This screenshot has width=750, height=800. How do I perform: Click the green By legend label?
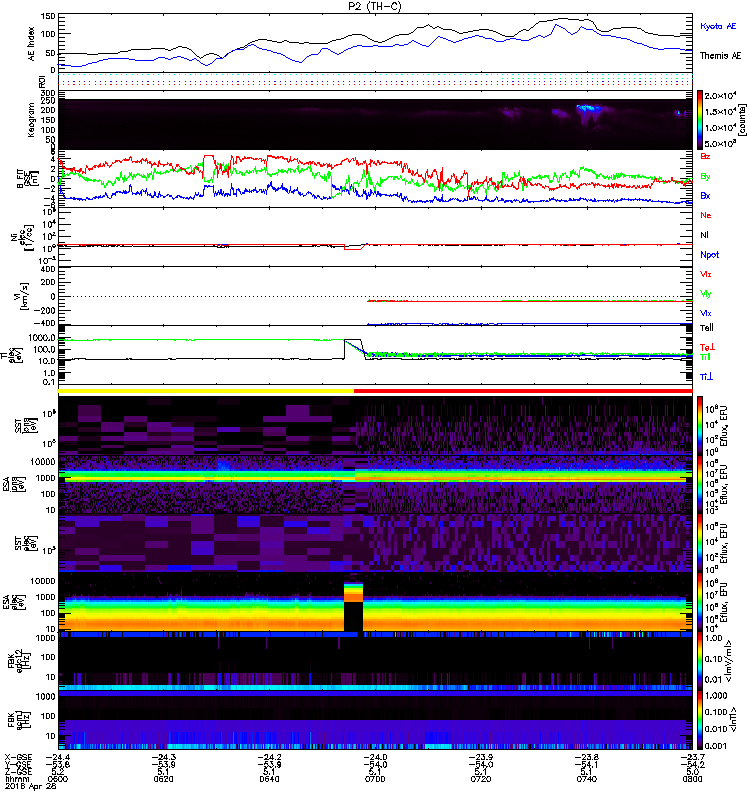click(x=705, y=176)
